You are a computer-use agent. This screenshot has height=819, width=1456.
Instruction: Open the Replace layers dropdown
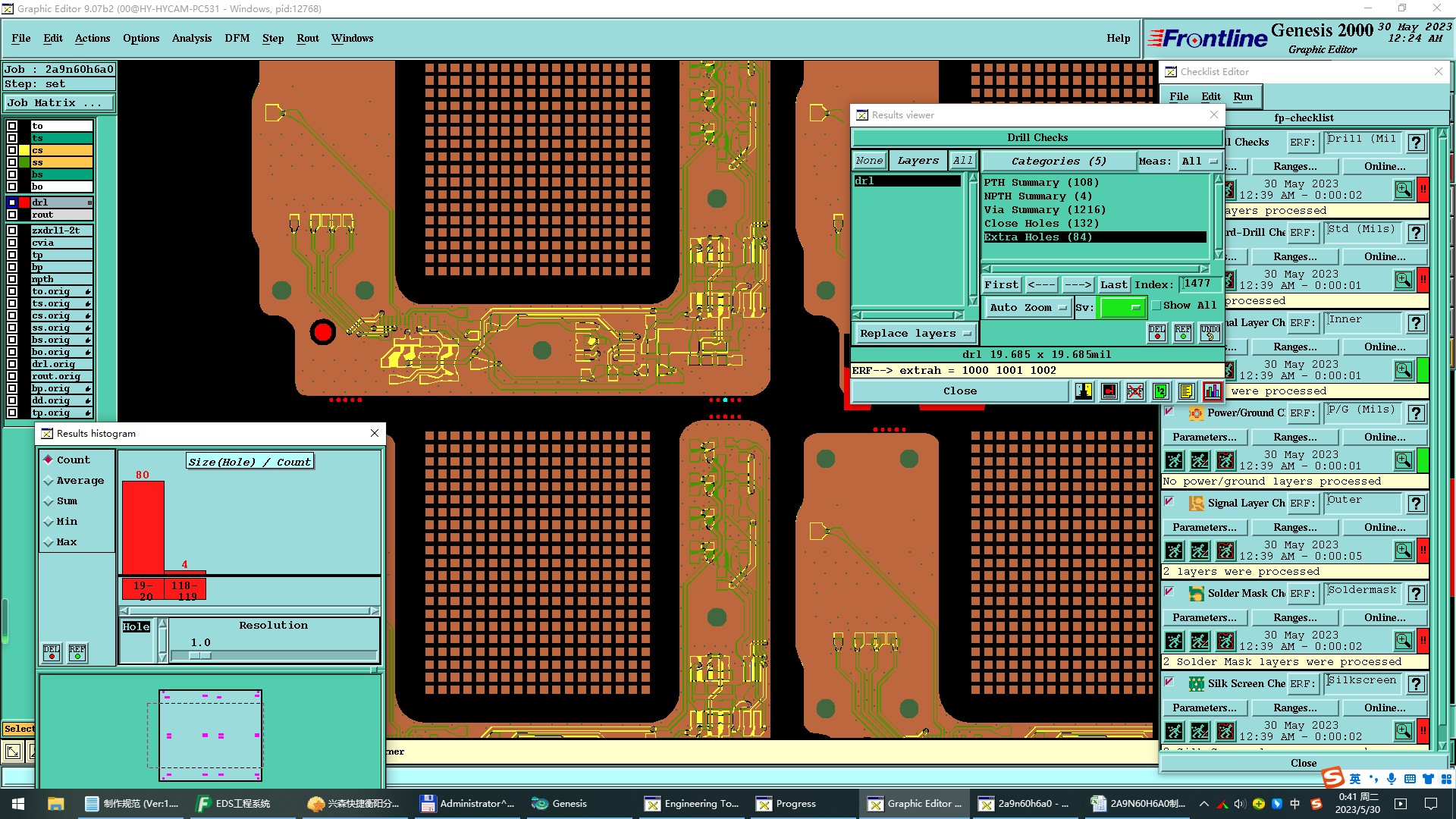(915, 334)
